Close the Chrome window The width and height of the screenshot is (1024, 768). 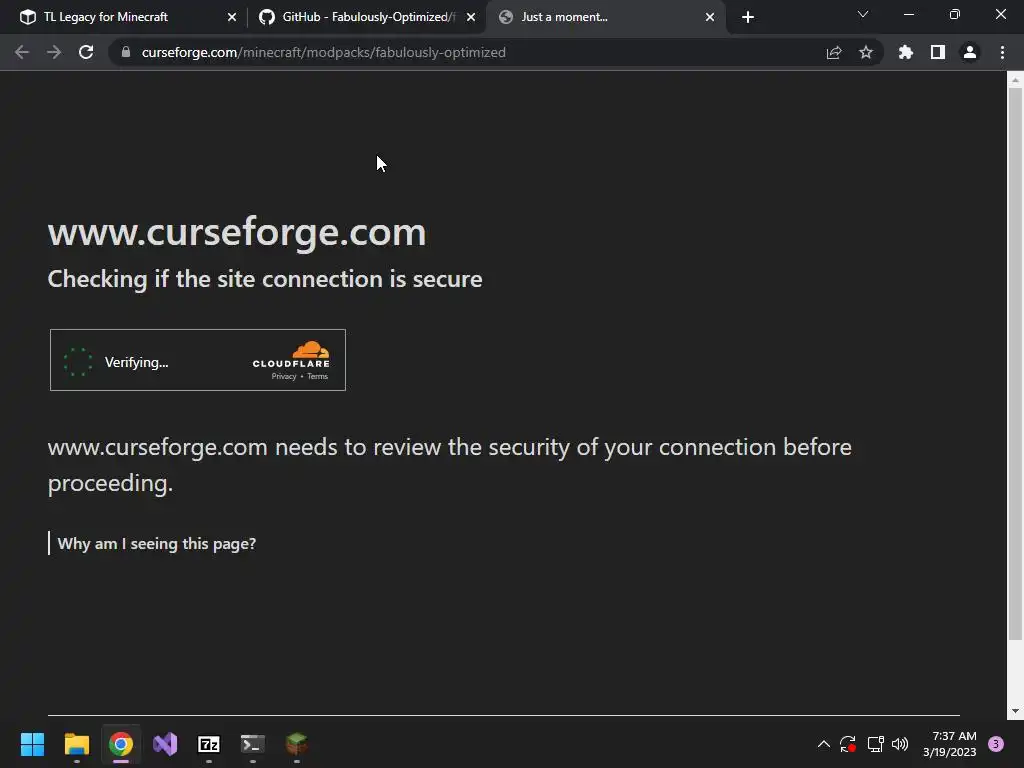[x=1000, y=14]
